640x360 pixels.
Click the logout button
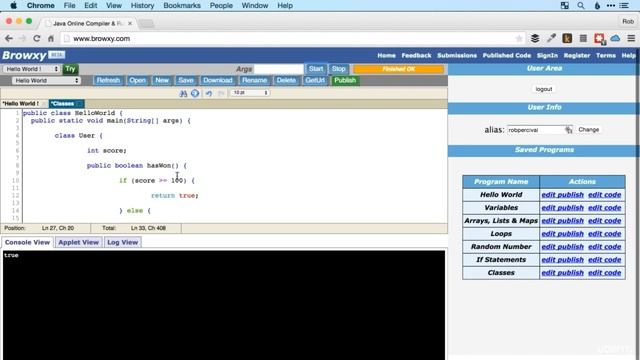pos(544,89)
